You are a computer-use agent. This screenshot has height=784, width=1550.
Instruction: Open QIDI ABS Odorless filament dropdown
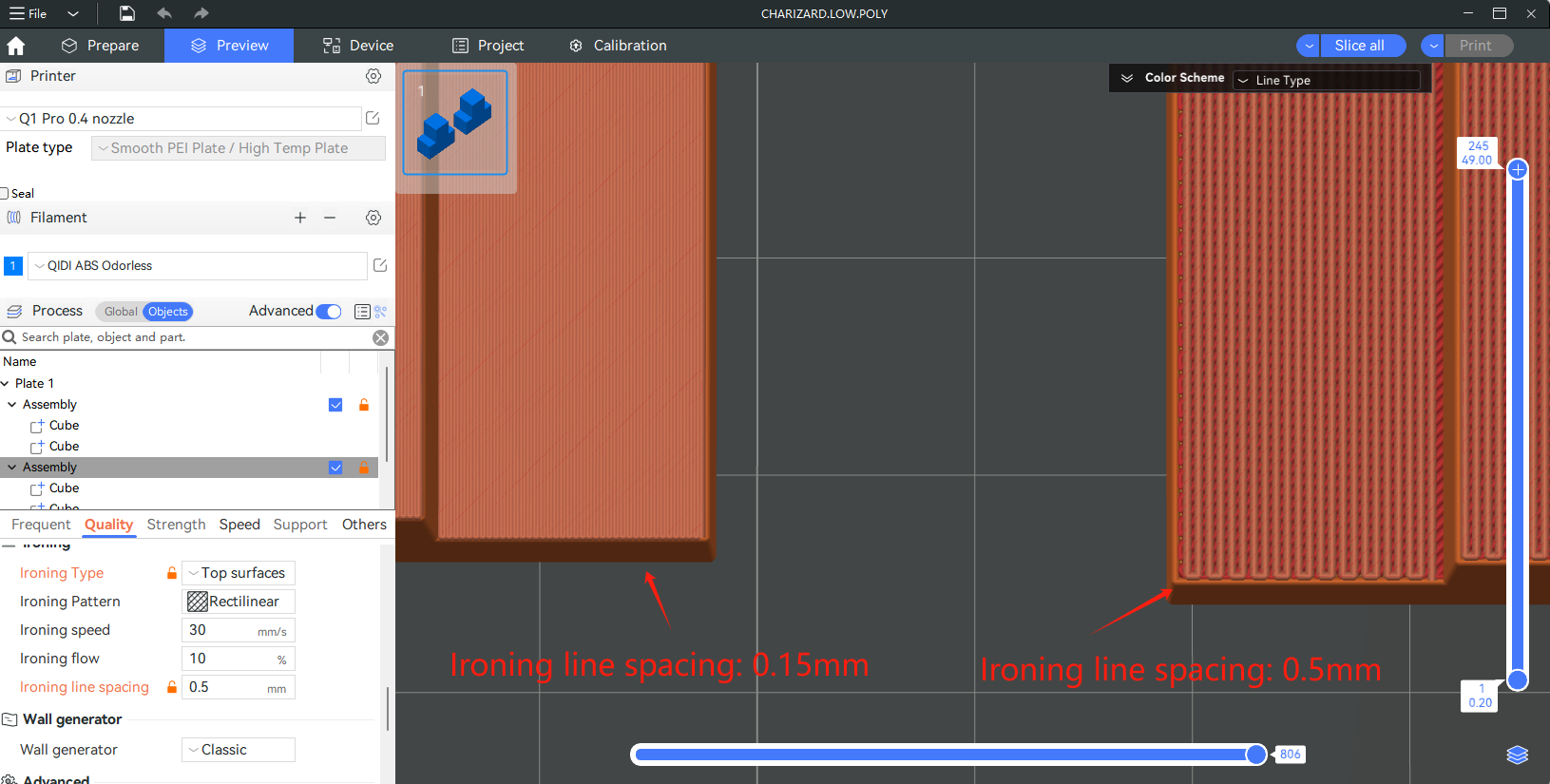tap(198, 266)
